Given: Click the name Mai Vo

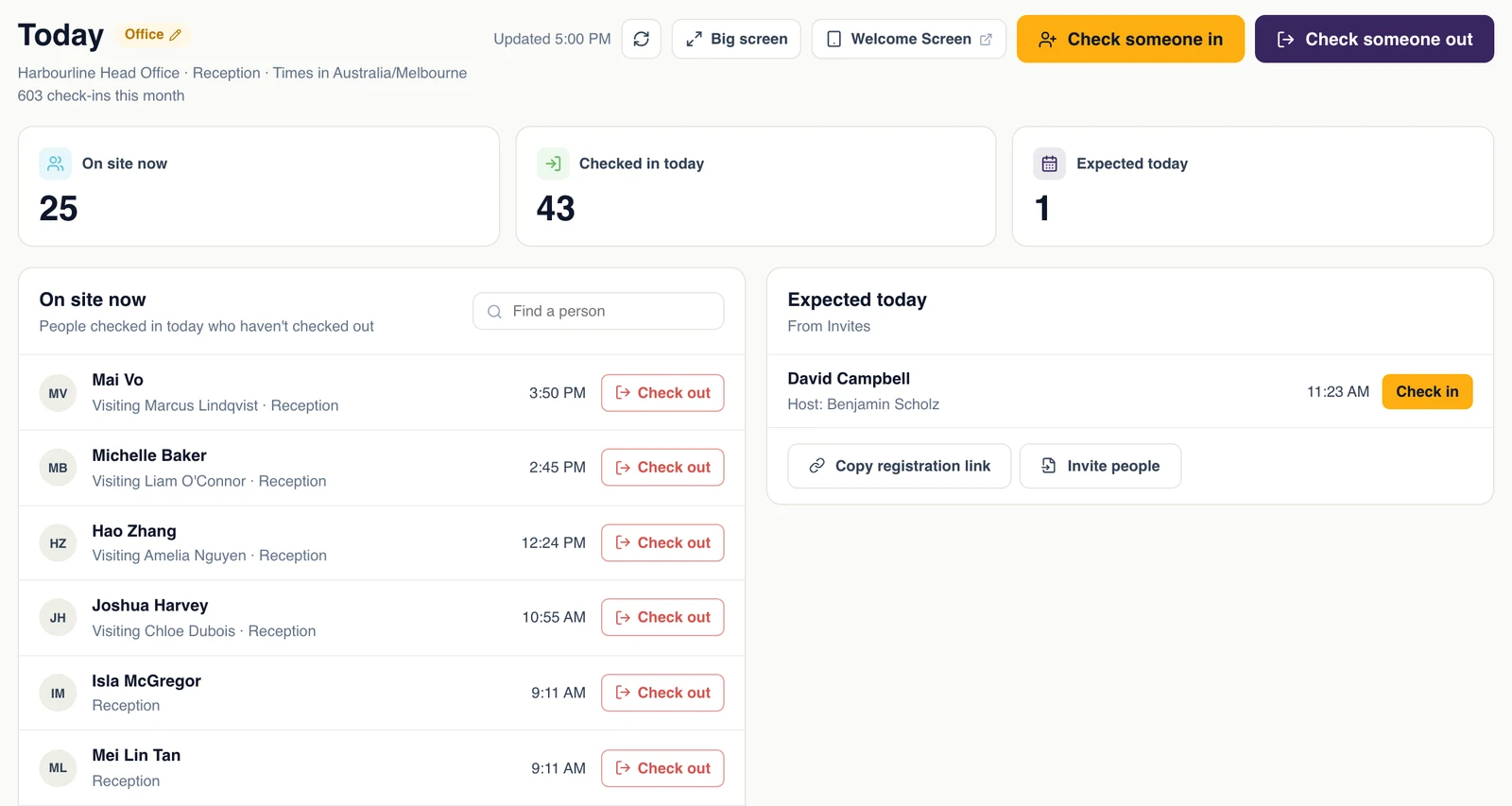Looking at the screenshot, I should point(117,380).
